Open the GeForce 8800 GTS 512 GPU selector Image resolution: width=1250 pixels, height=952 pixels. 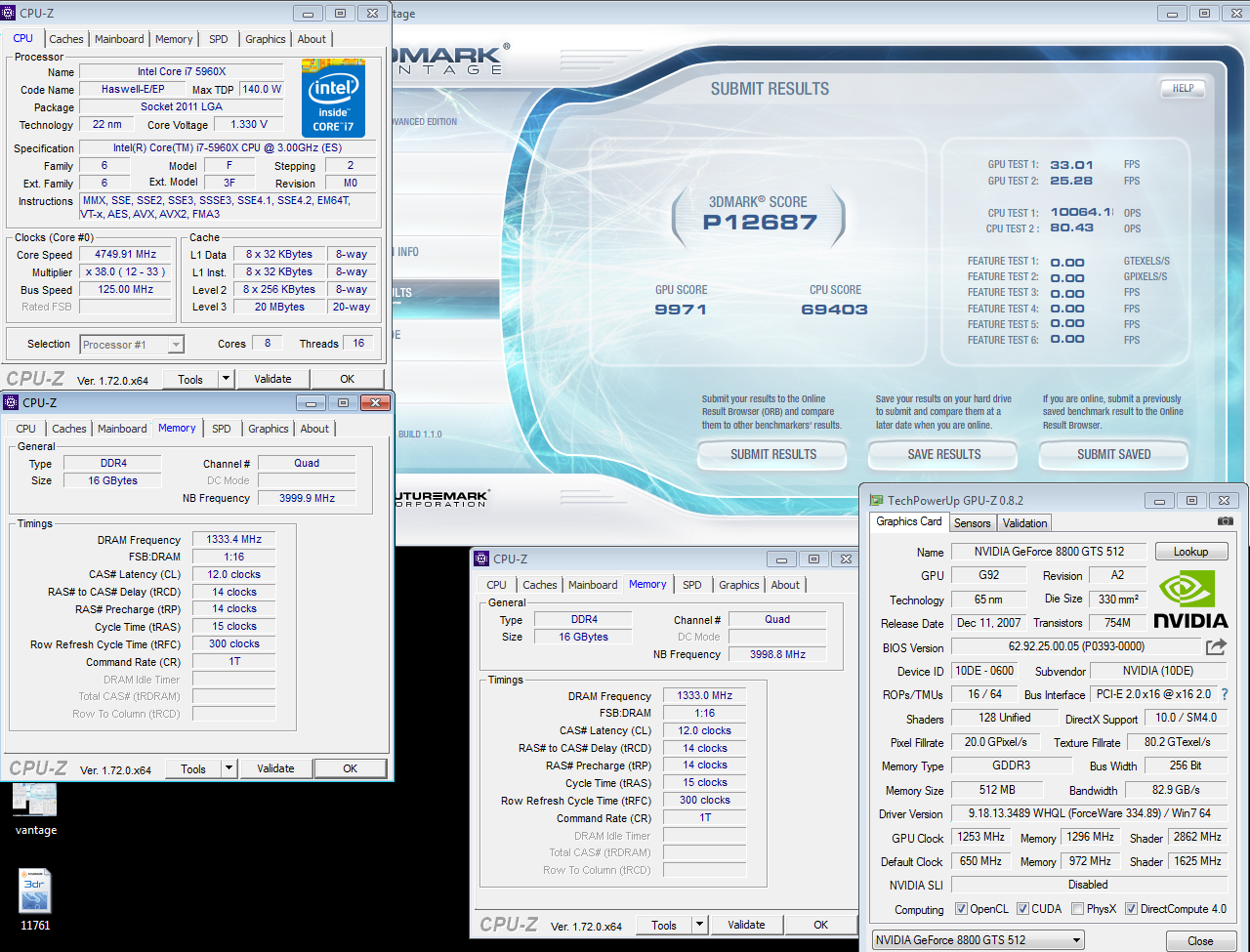tap(978, 940)
